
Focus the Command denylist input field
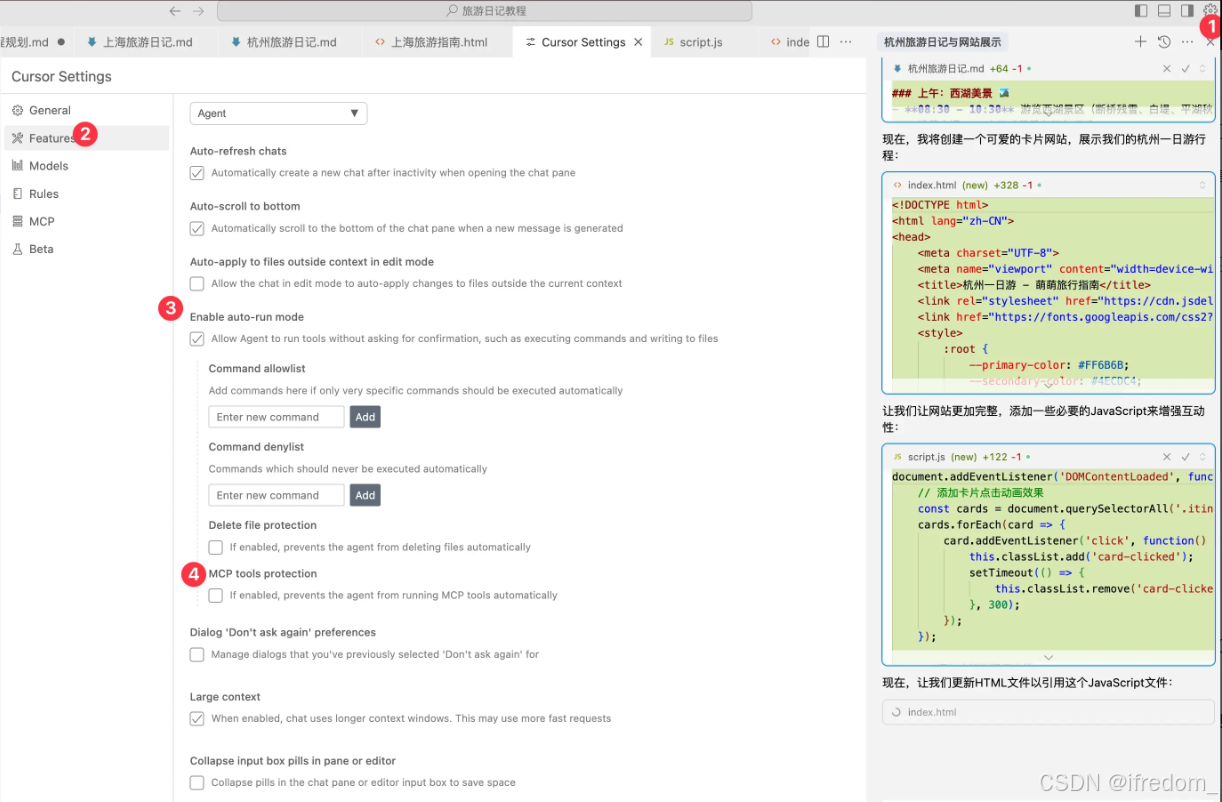(x=276, y=495)
